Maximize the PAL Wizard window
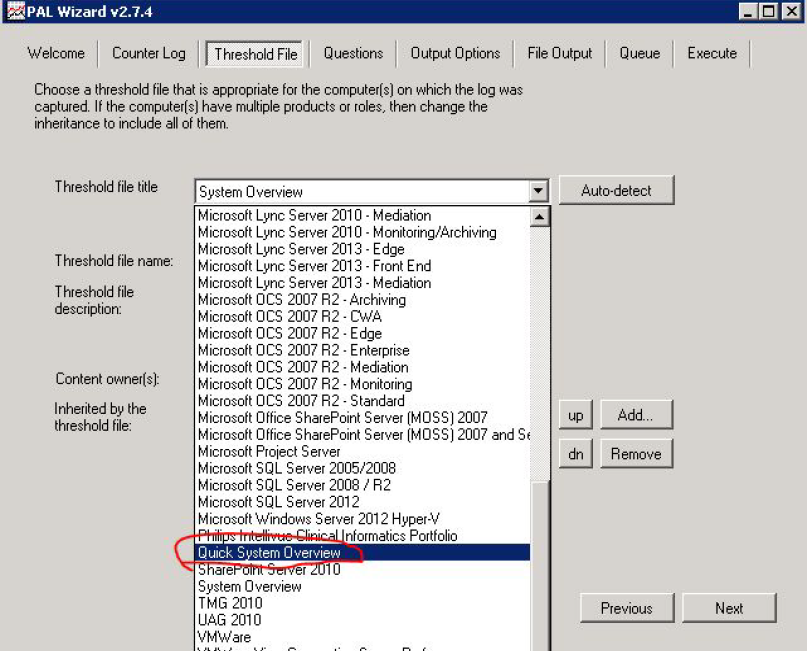The width and height of the screenshot is (807, 651). [x=768, y=12]
